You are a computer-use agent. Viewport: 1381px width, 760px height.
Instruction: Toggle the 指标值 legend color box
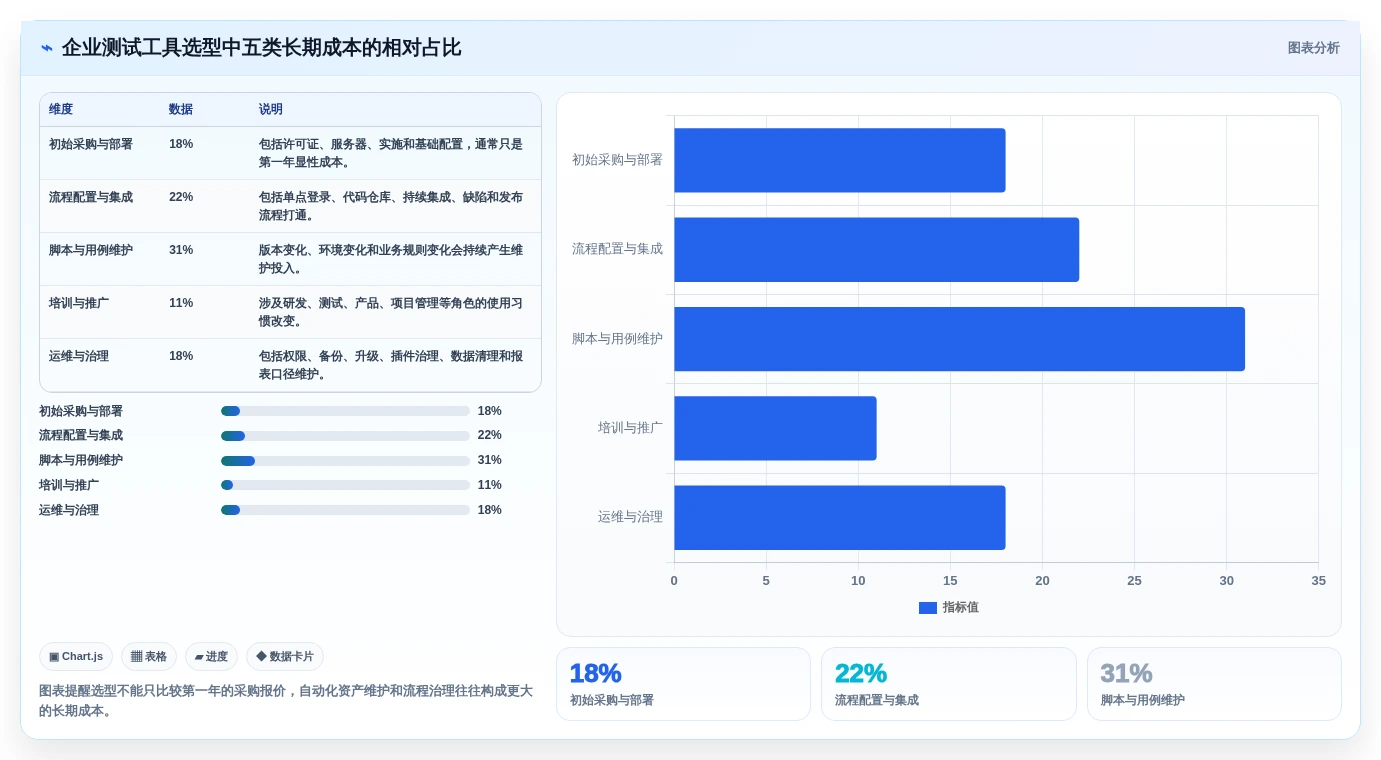pos(928,608)
